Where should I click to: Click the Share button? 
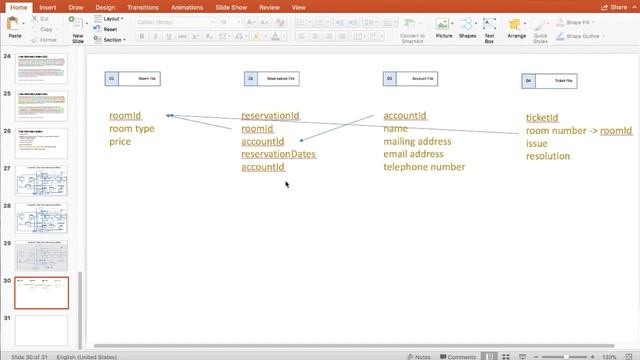615,7
